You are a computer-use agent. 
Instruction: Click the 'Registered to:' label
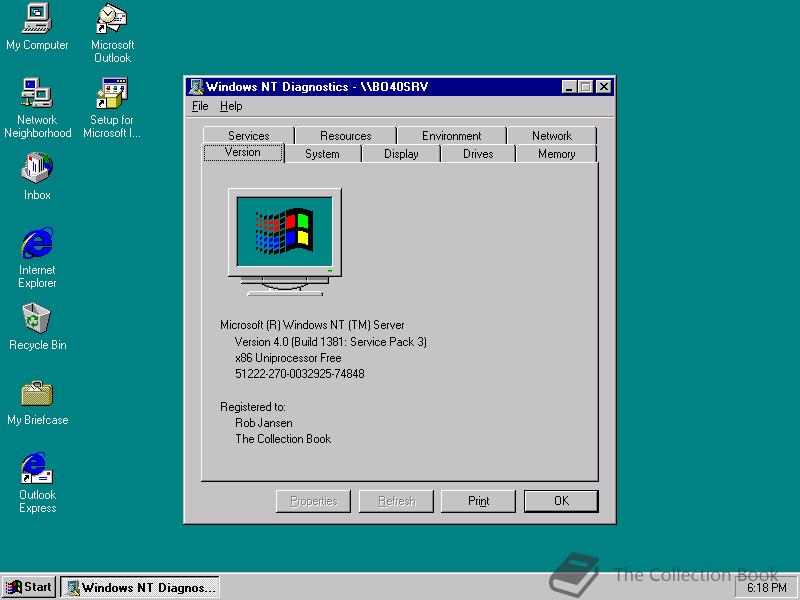tap(253, 407)
